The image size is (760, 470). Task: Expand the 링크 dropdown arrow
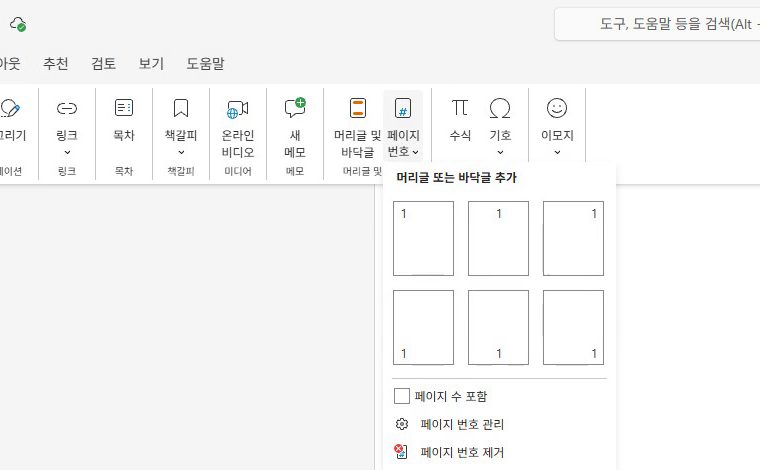coord(67,152)
